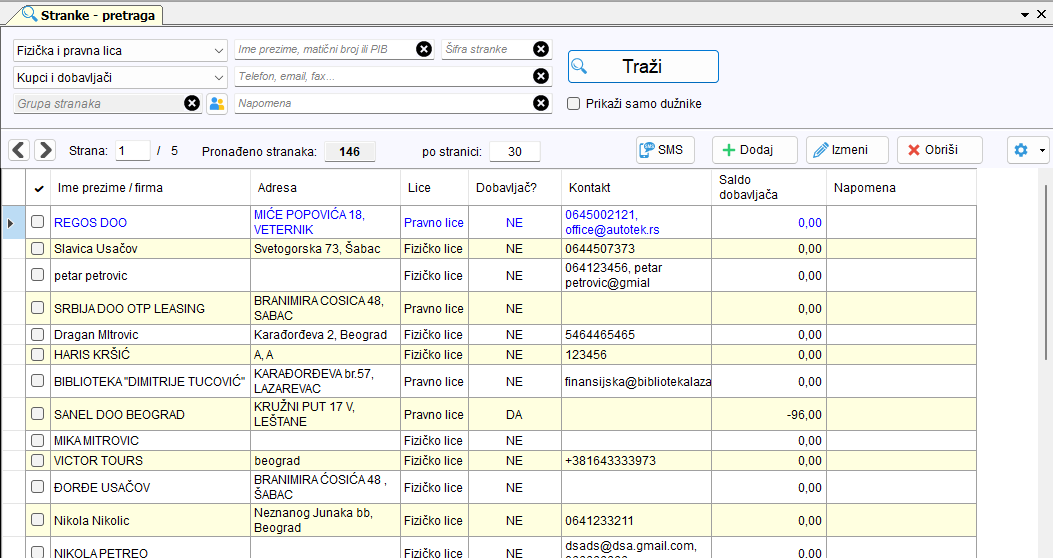Select the DA supplier cell for SANEL

[x=515, y=414]
